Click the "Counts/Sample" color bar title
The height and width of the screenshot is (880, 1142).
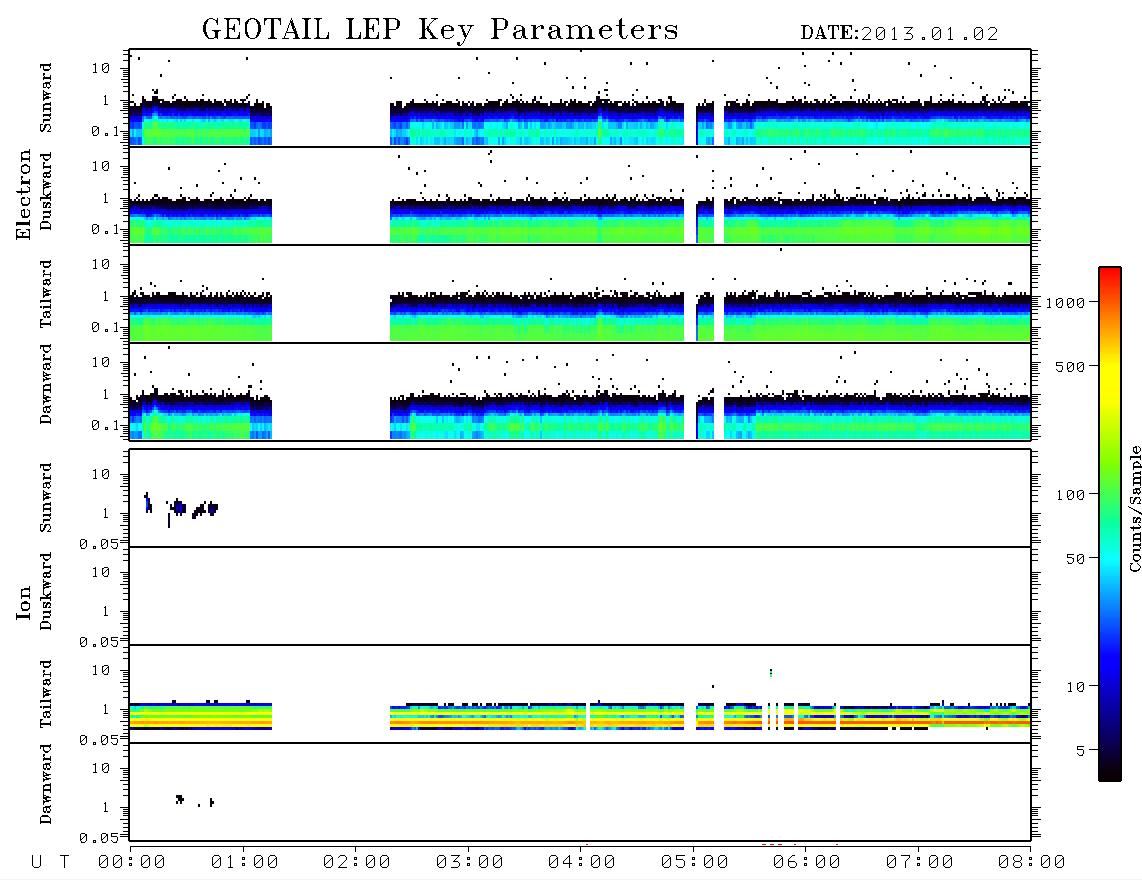click(1134, 508)
